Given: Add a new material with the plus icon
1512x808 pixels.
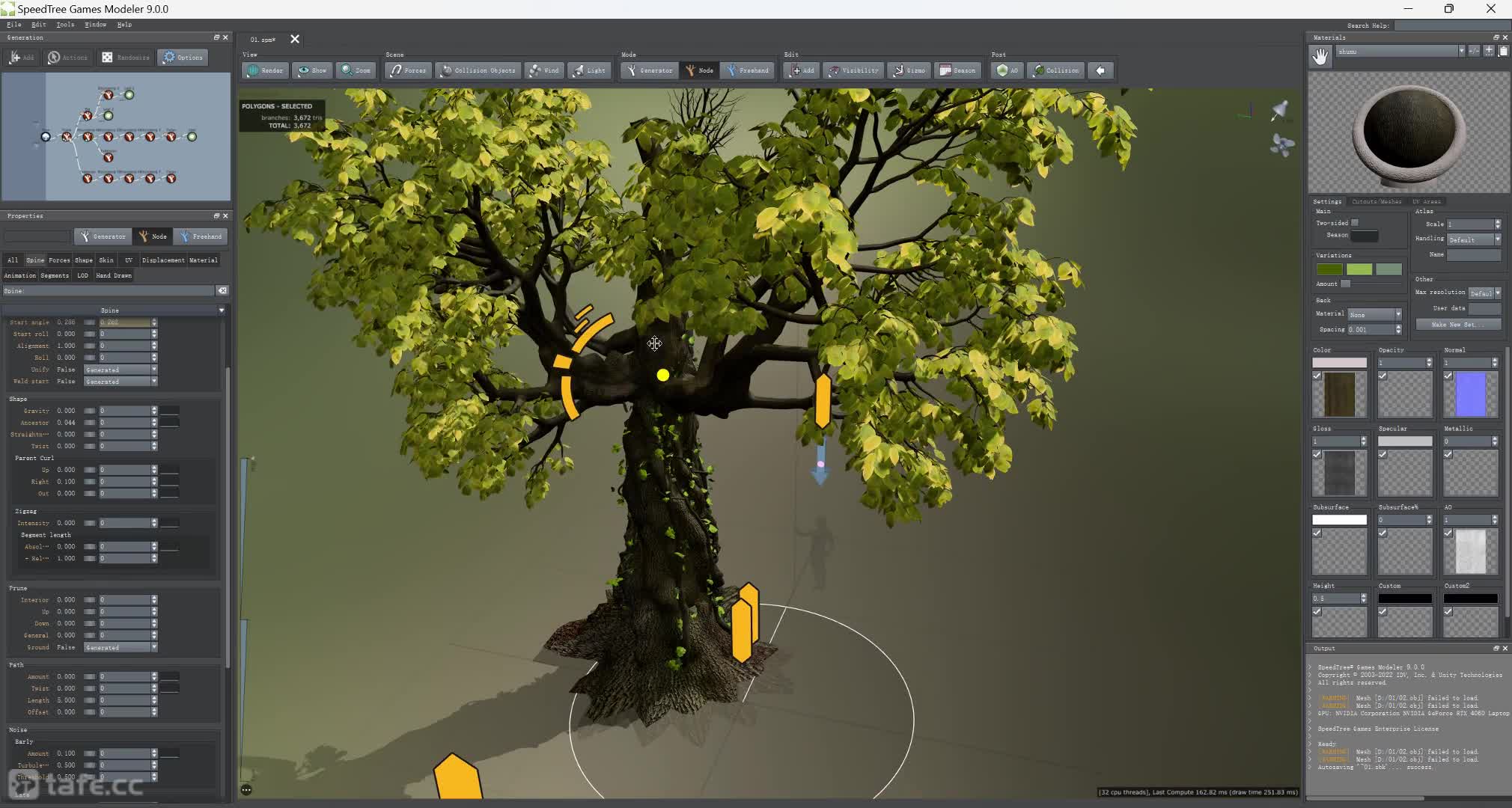Looking at the screenshot, I should click(1489, 51).
